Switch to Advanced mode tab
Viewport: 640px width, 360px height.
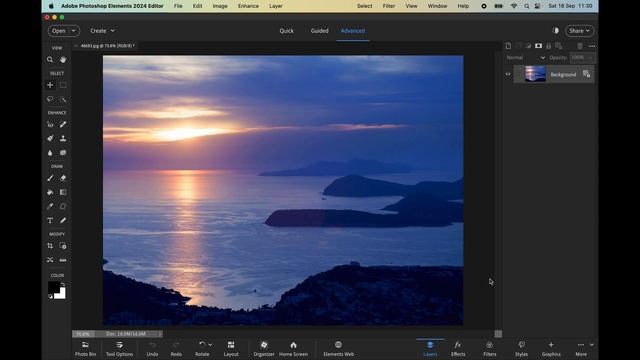[353, 31]
